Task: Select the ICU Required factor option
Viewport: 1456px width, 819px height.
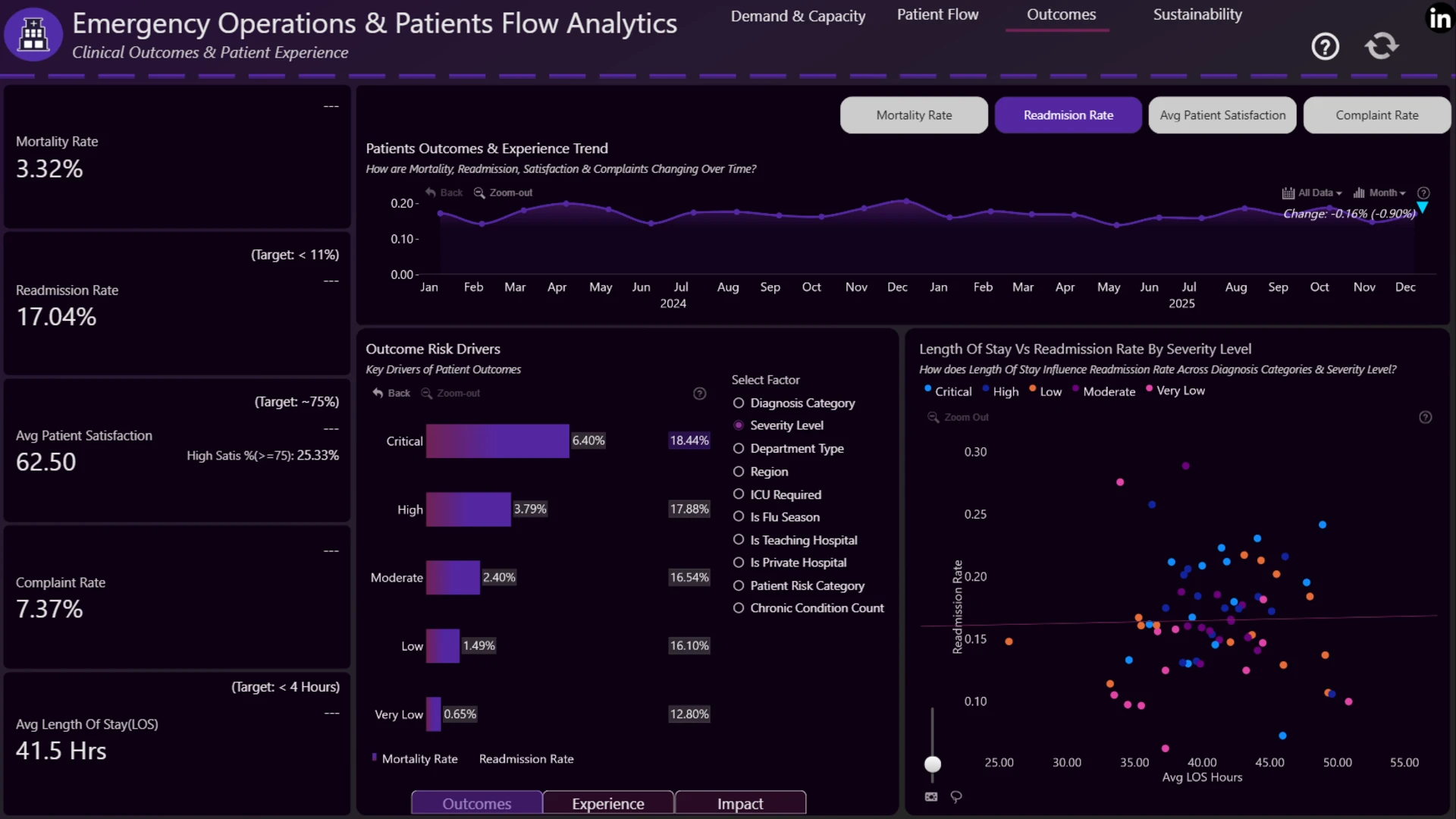Action: [777, 494]
